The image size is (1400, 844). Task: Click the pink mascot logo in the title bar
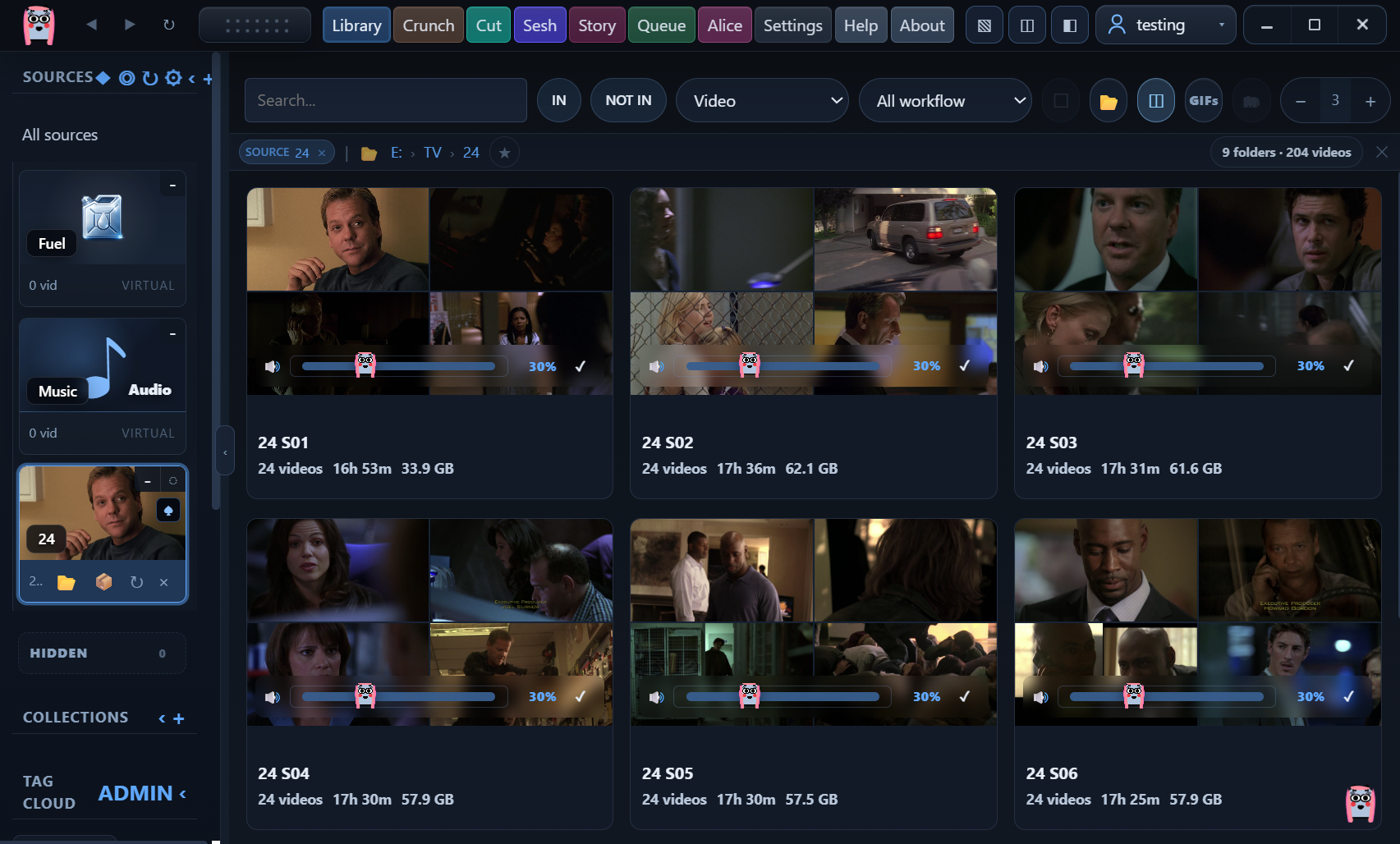click(39, 25)
